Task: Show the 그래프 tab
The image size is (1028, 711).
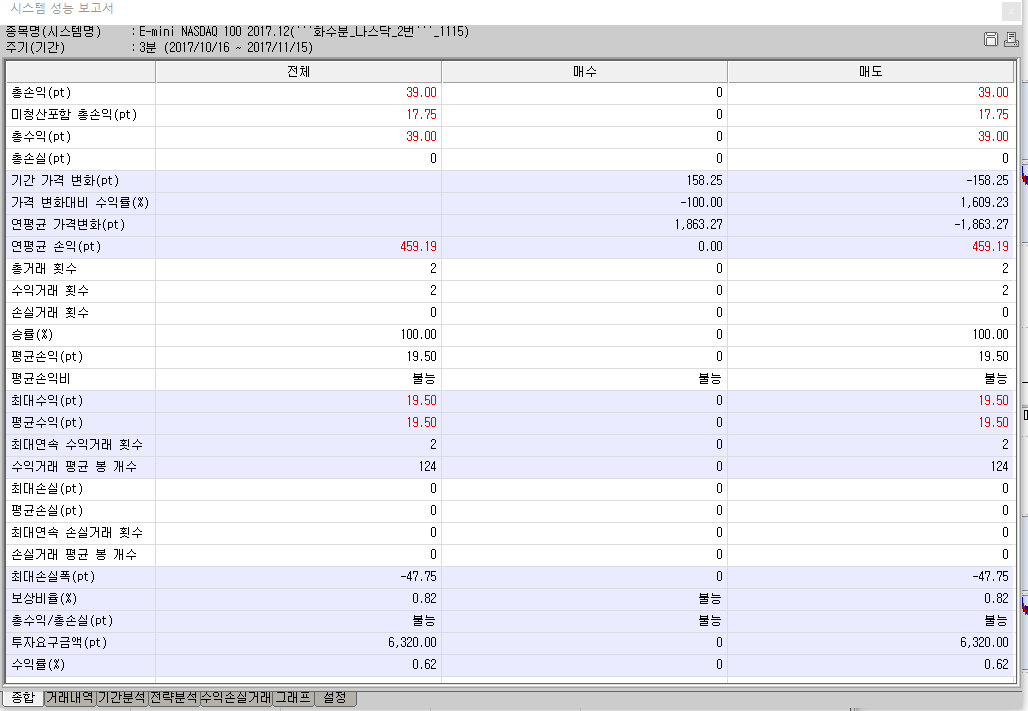Action: pos(293,697)
